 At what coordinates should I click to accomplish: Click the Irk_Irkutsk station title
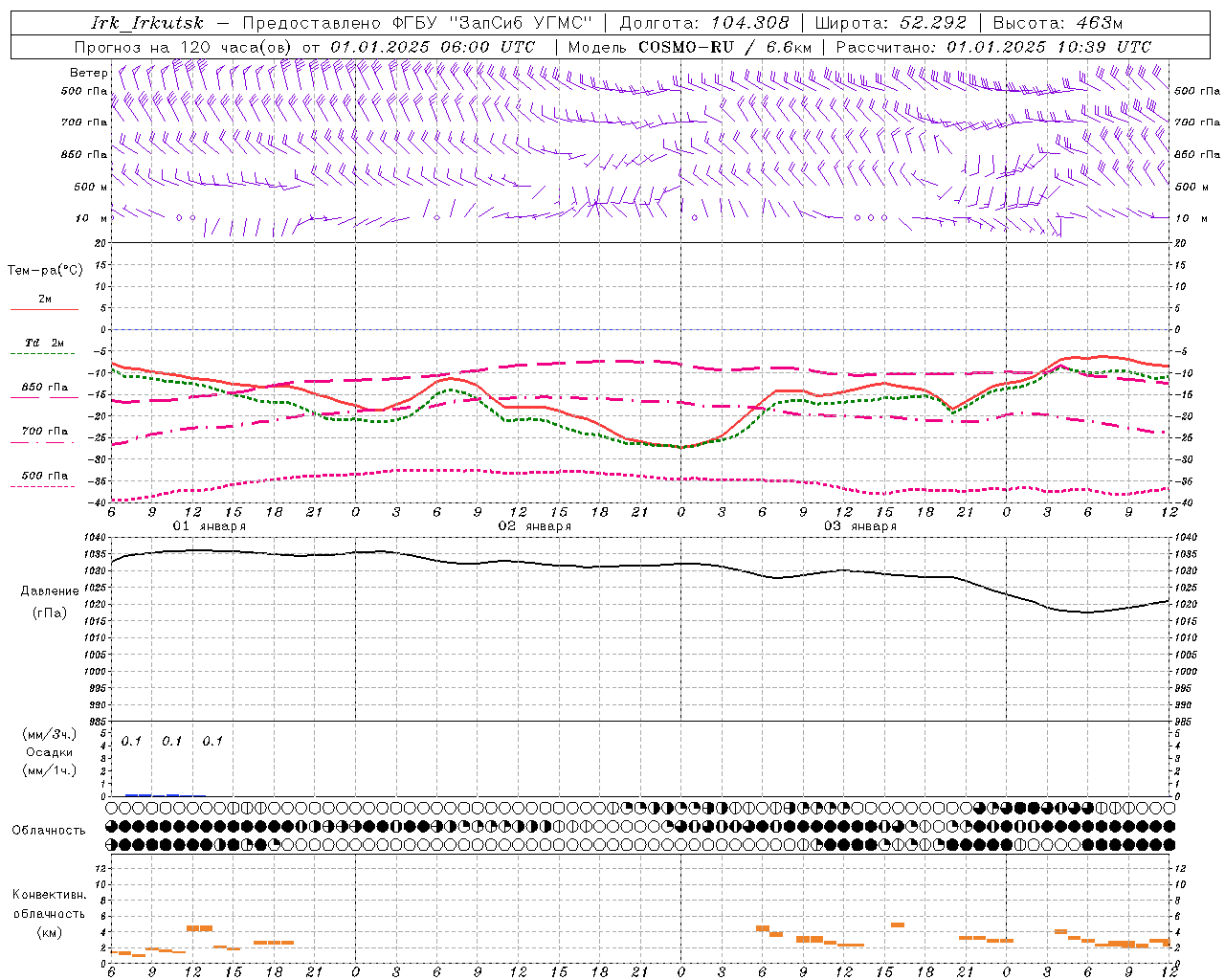click(147, 23)
